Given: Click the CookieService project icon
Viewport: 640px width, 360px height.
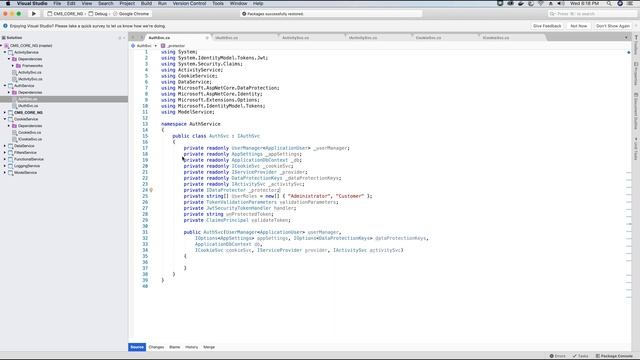Looking at the screenshot, I should (x=11, y=119).
